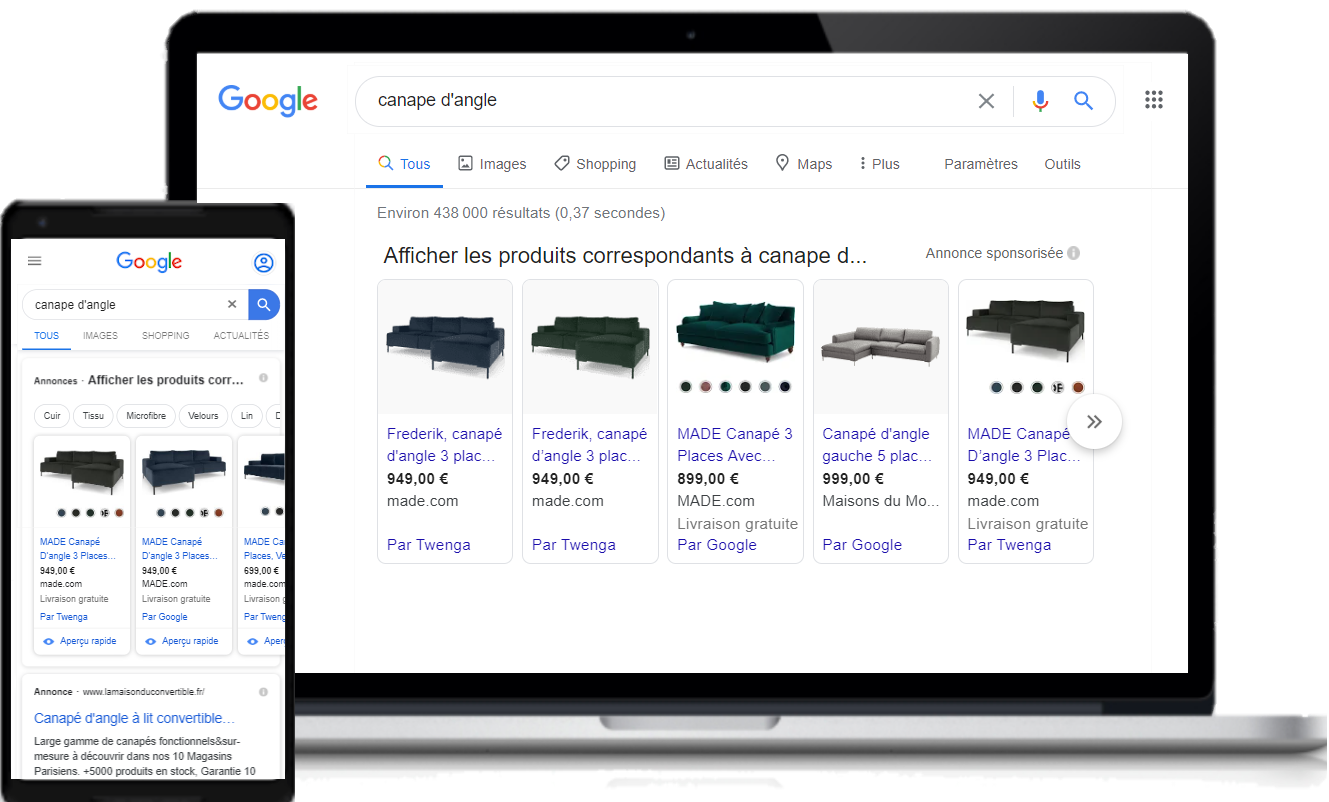Open the navy blue Frederik sofa image on the laptop
This screenshot has height=802, width=1329.
(x=445, y=347)
